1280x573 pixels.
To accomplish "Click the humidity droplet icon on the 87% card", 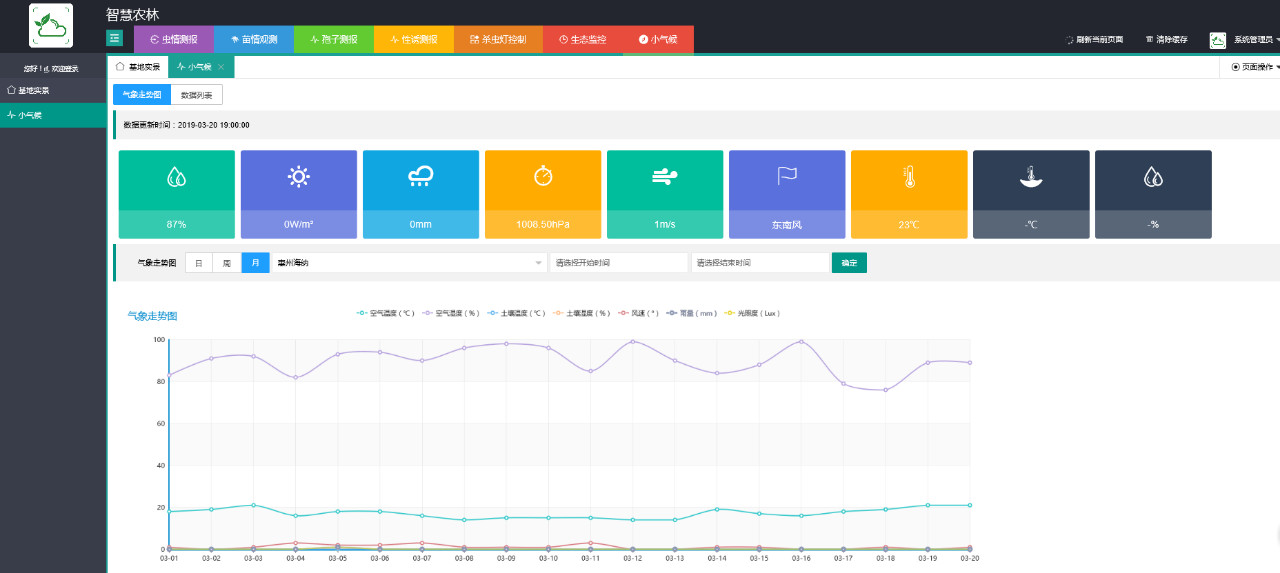I will pyautogui.click(x=177, y=177).
